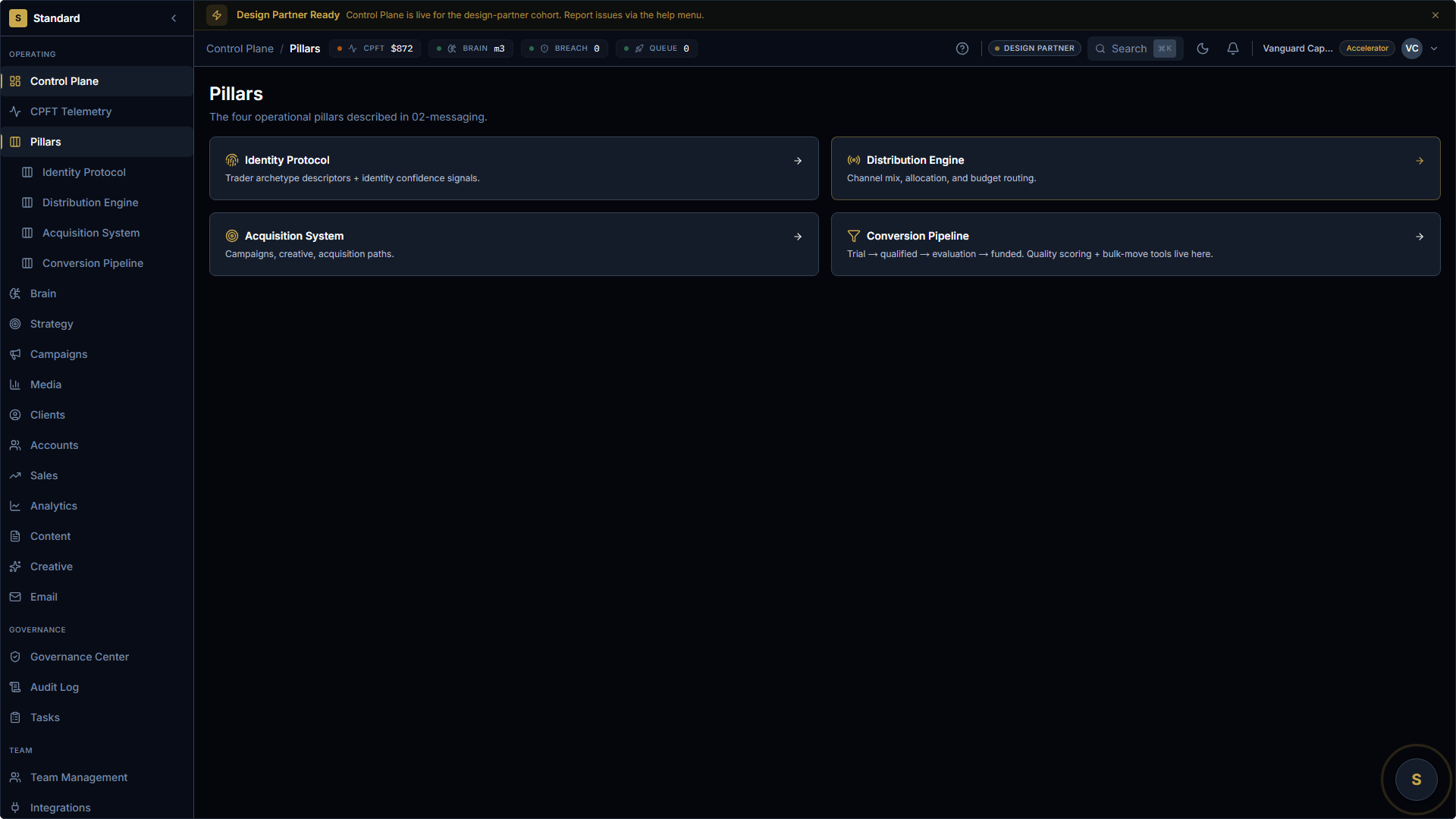Click the QUEUE 0 status chip

coord(657,49)
